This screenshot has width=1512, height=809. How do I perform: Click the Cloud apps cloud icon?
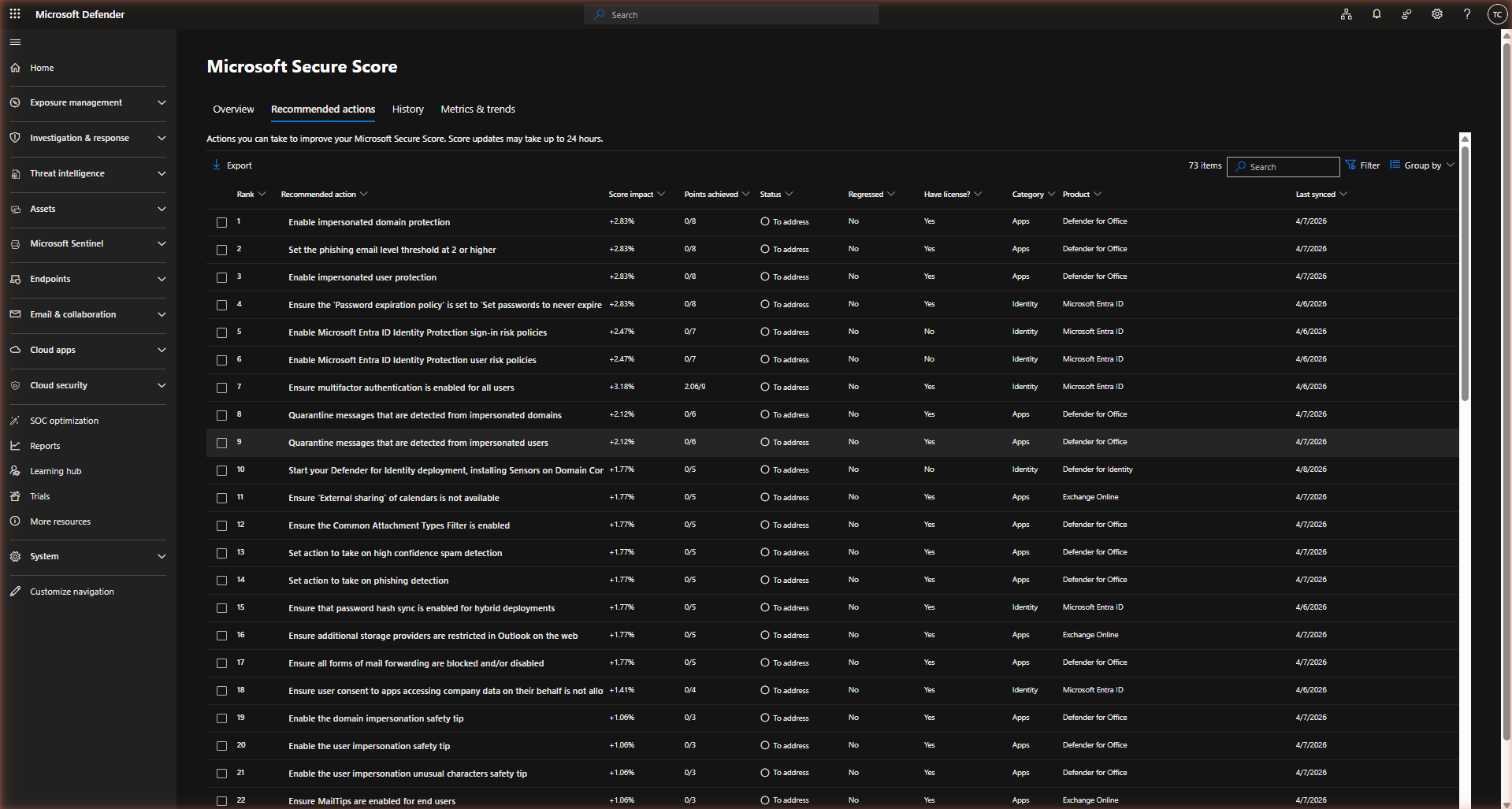pos(15,350)
